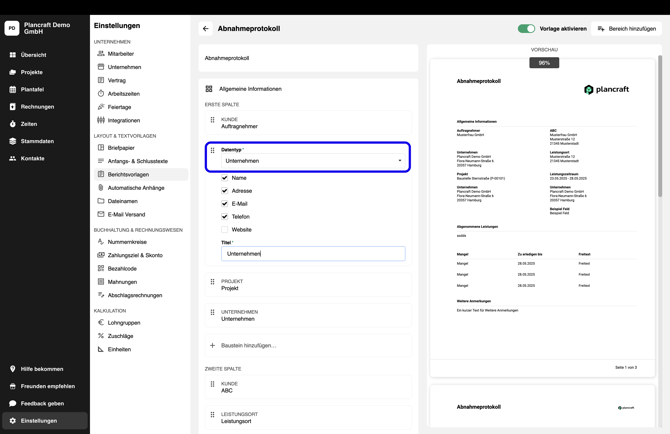Open Stammdaten in the main sidebar
The width and height of the screenshot is (670, 434).
tap(45, 141)
